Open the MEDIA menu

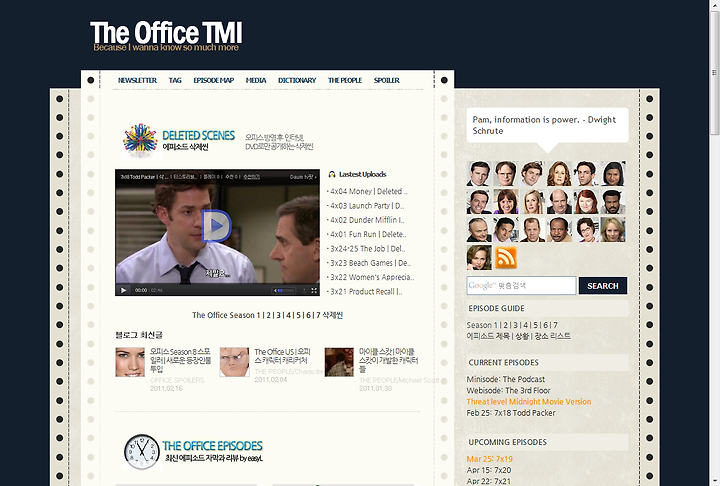tap(256, 80)
